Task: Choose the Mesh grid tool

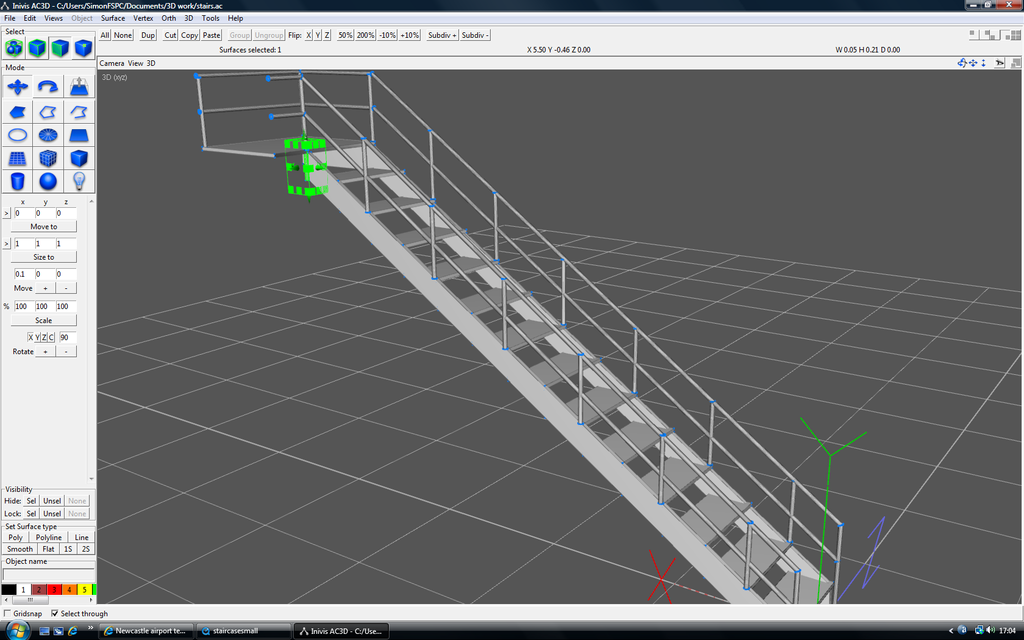Action: [18, 158]
